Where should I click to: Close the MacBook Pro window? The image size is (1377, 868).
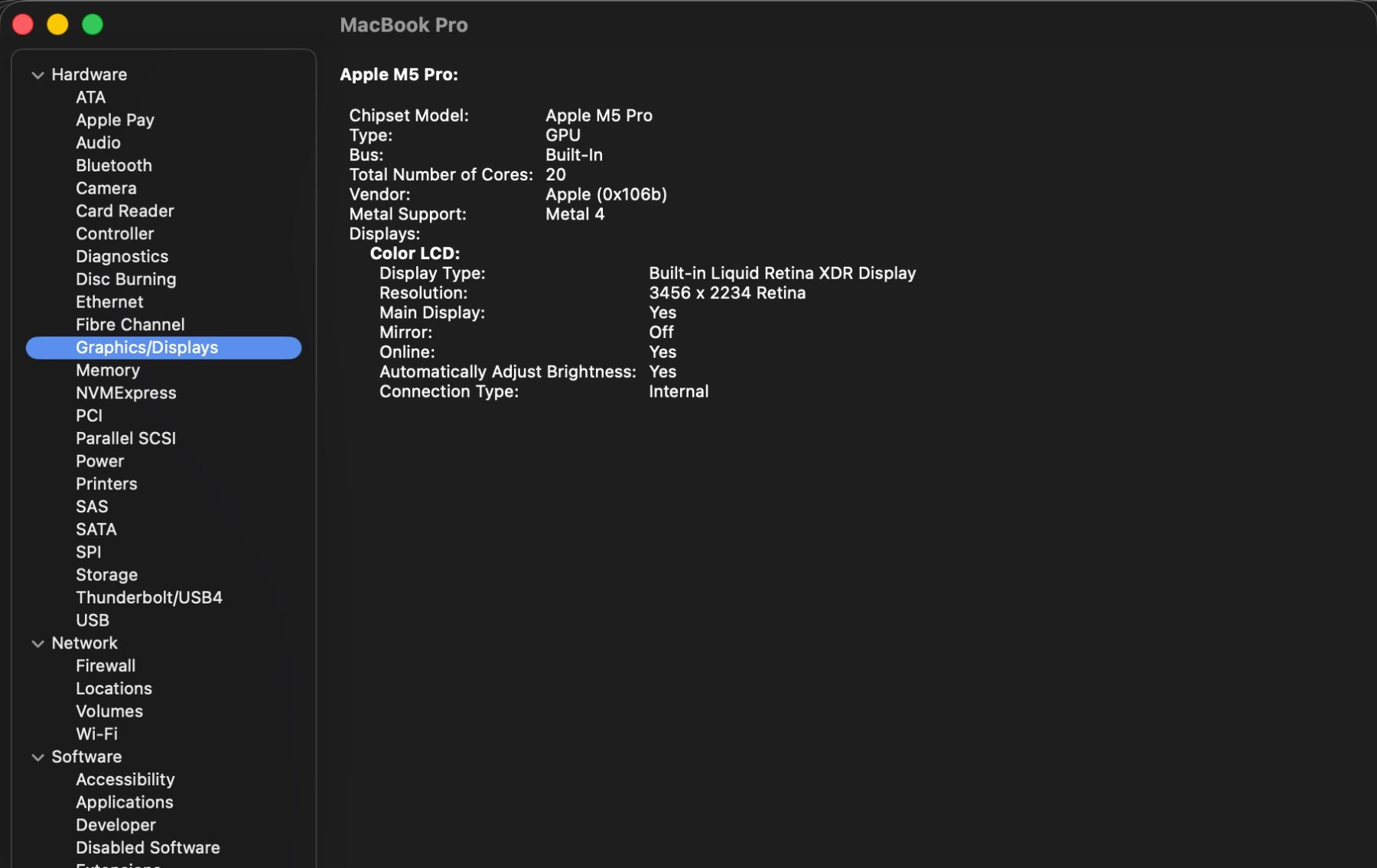pyautogui.click(x=23, y=24)
